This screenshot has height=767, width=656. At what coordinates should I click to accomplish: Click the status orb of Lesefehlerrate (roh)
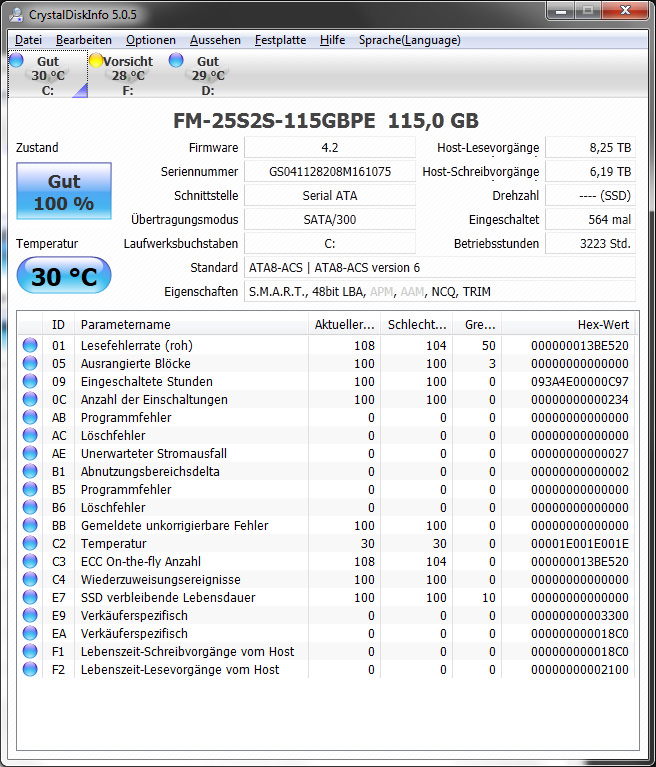tap(30, 345)
